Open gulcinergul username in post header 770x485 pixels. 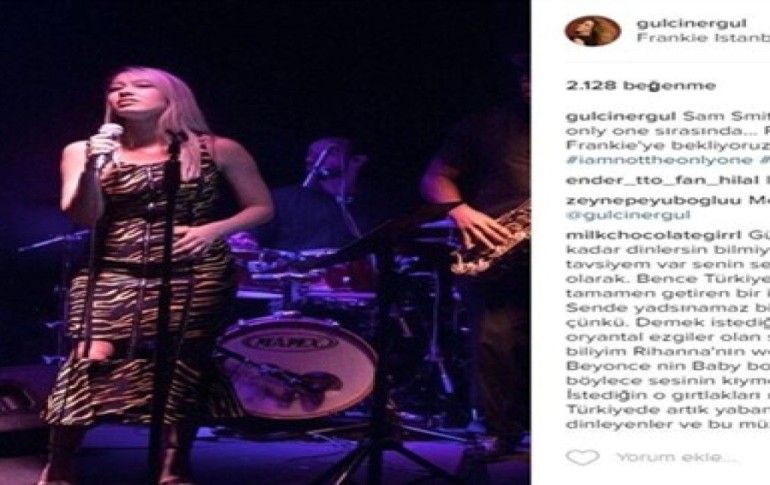(691, 23)
